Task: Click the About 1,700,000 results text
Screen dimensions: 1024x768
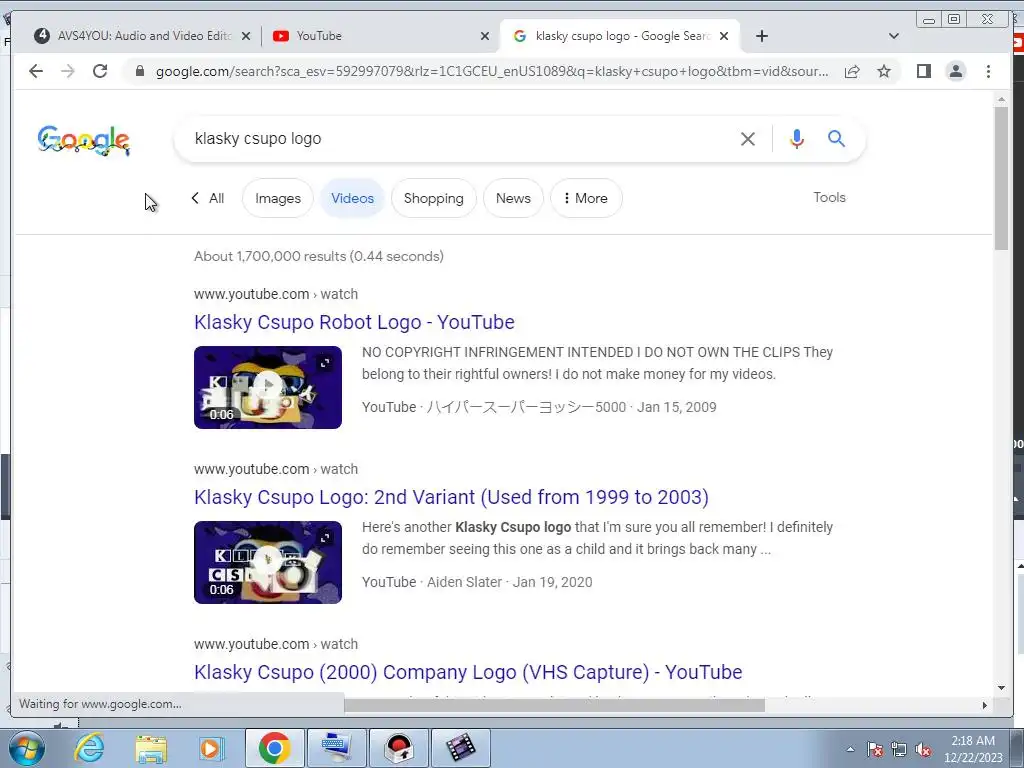Action: point(319,256)
